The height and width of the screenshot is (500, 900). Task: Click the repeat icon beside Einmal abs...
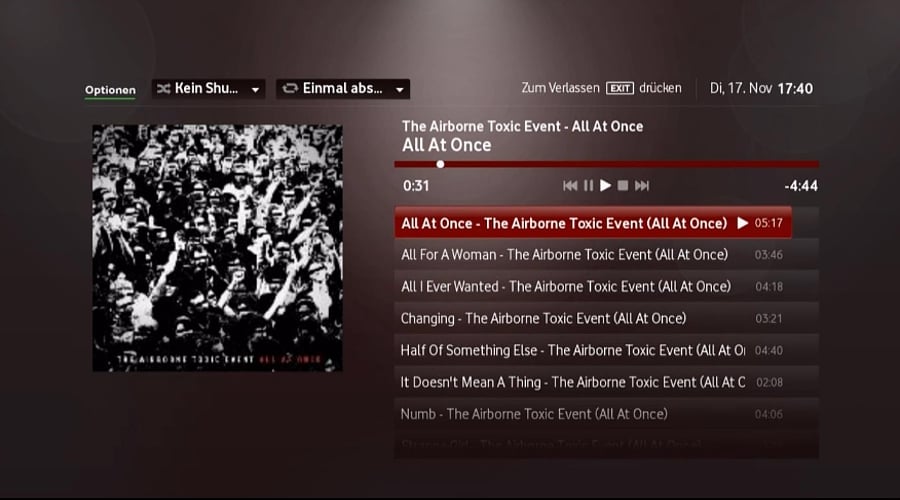290,88
